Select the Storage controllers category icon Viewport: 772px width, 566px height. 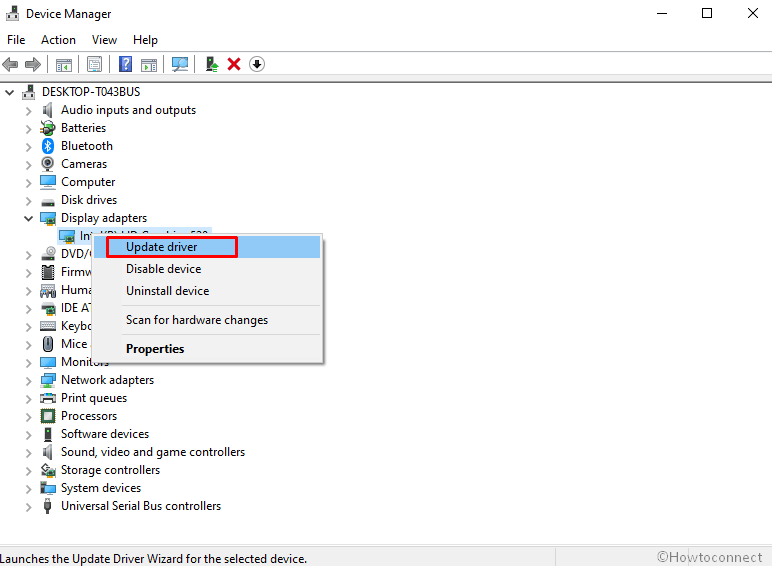tap(48, 470)
